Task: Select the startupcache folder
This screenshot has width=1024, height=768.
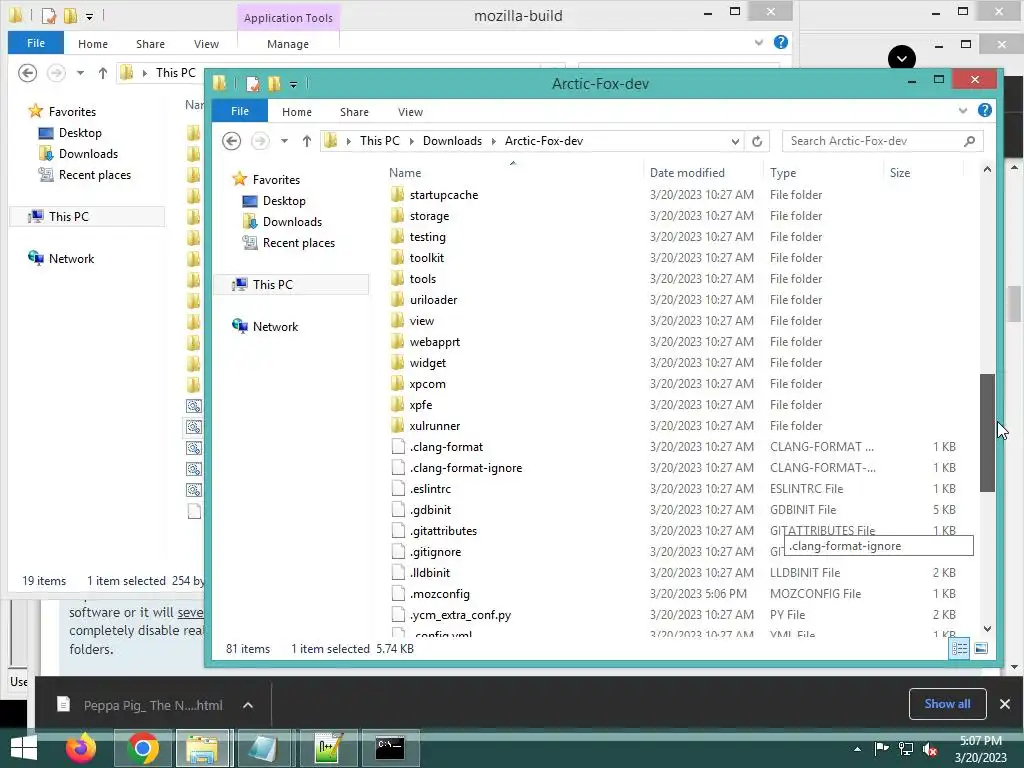Action: pos(444,195)
